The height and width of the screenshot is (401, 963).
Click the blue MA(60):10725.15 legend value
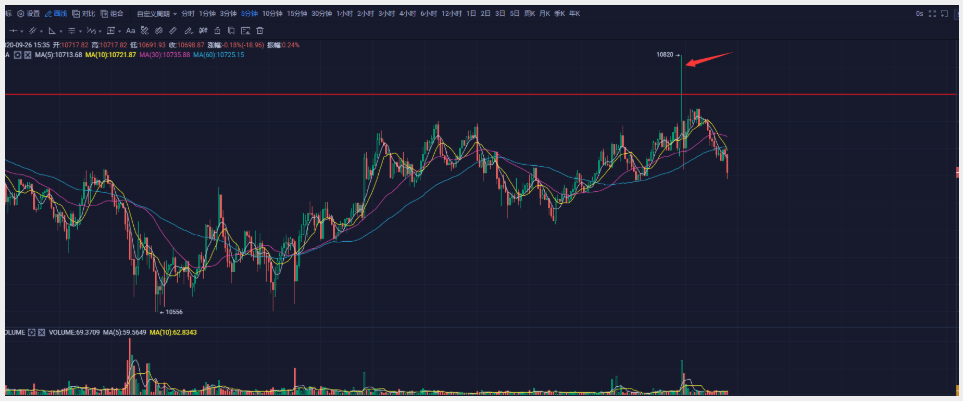point(219,55)
